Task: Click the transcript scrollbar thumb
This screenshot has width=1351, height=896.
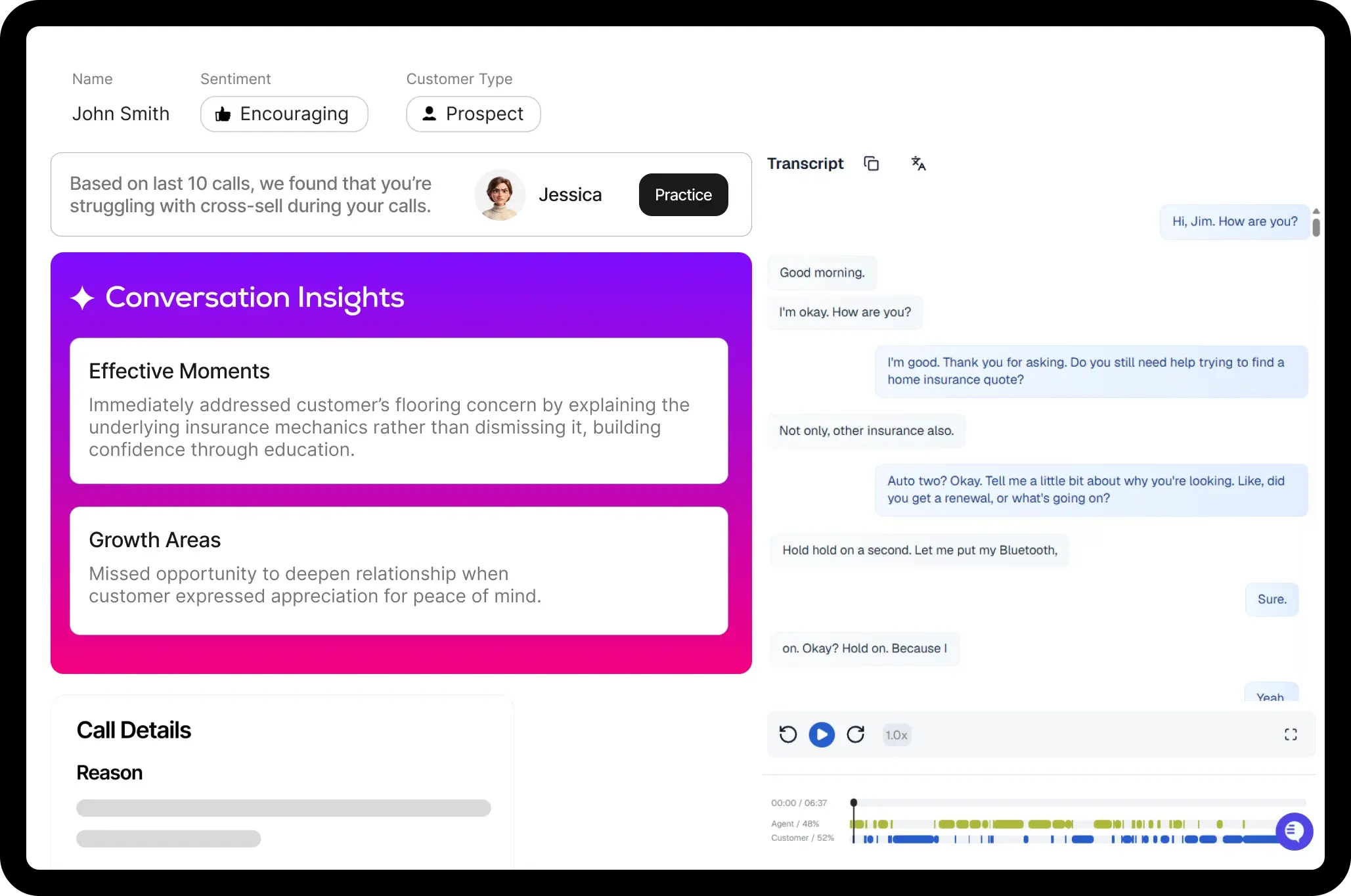Action: [x=1316, y=227]
